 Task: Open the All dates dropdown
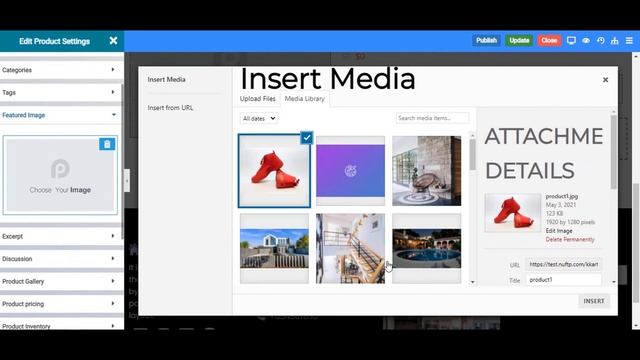(259, 118)
